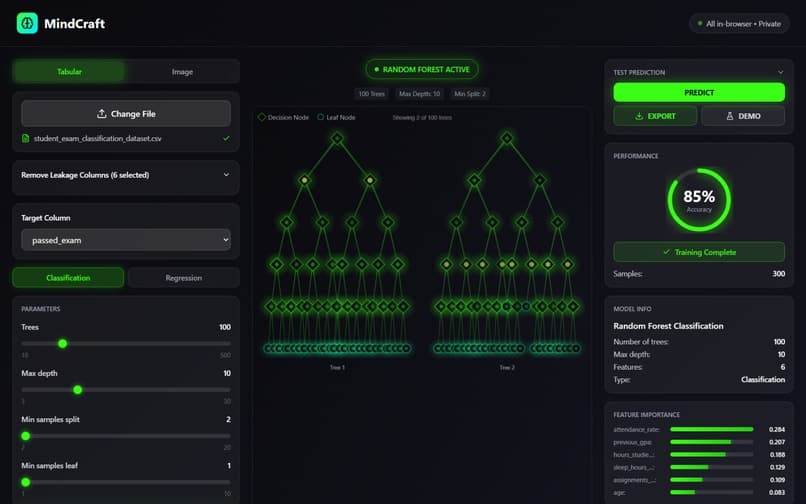Click the Training Complete status button
This screenshot has height=504, width=806.
coord(699,252)
